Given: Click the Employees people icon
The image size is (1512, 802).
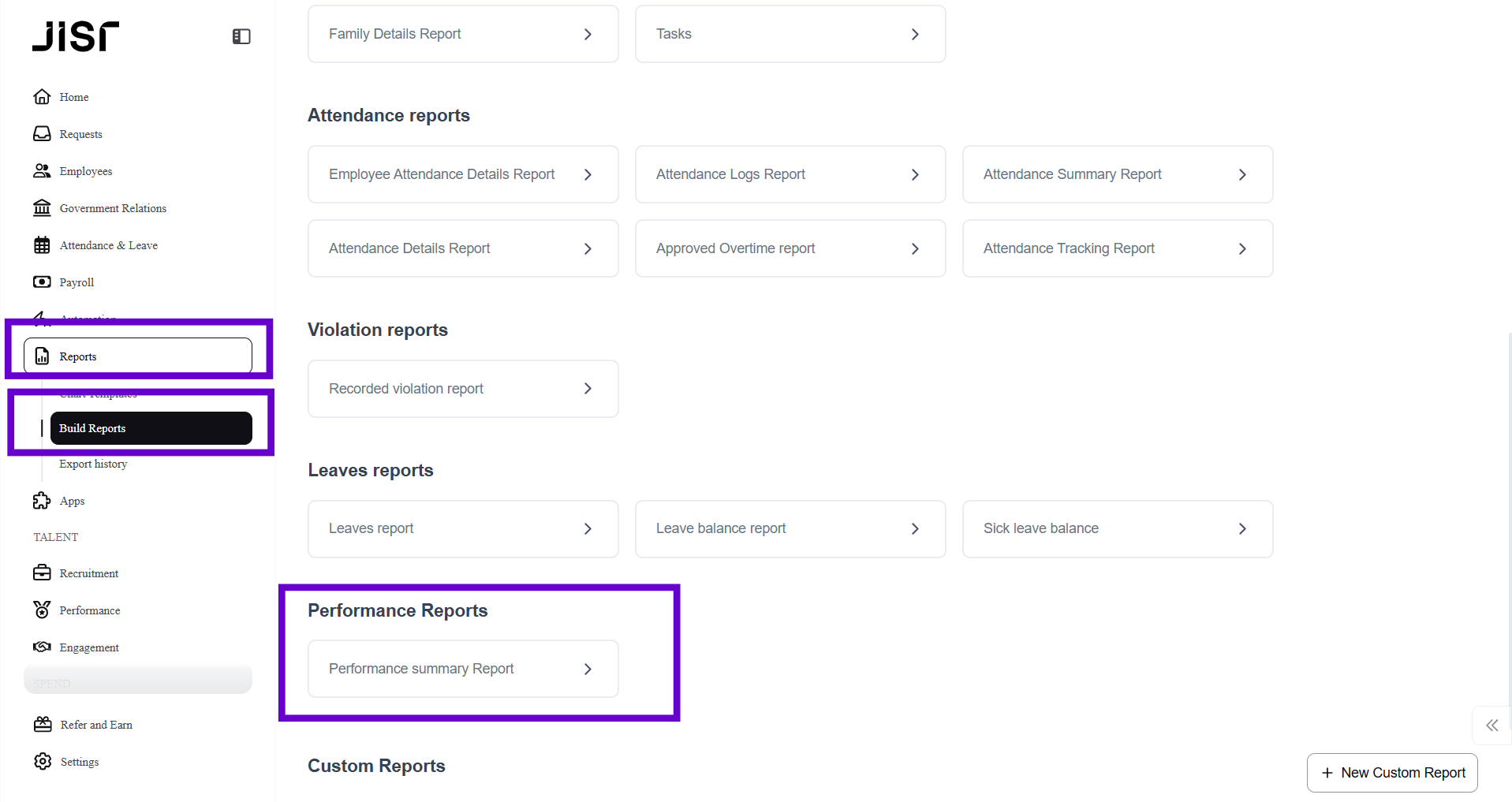Looking at the screenshot, I should pyautogui.click(x=42, y=171).
